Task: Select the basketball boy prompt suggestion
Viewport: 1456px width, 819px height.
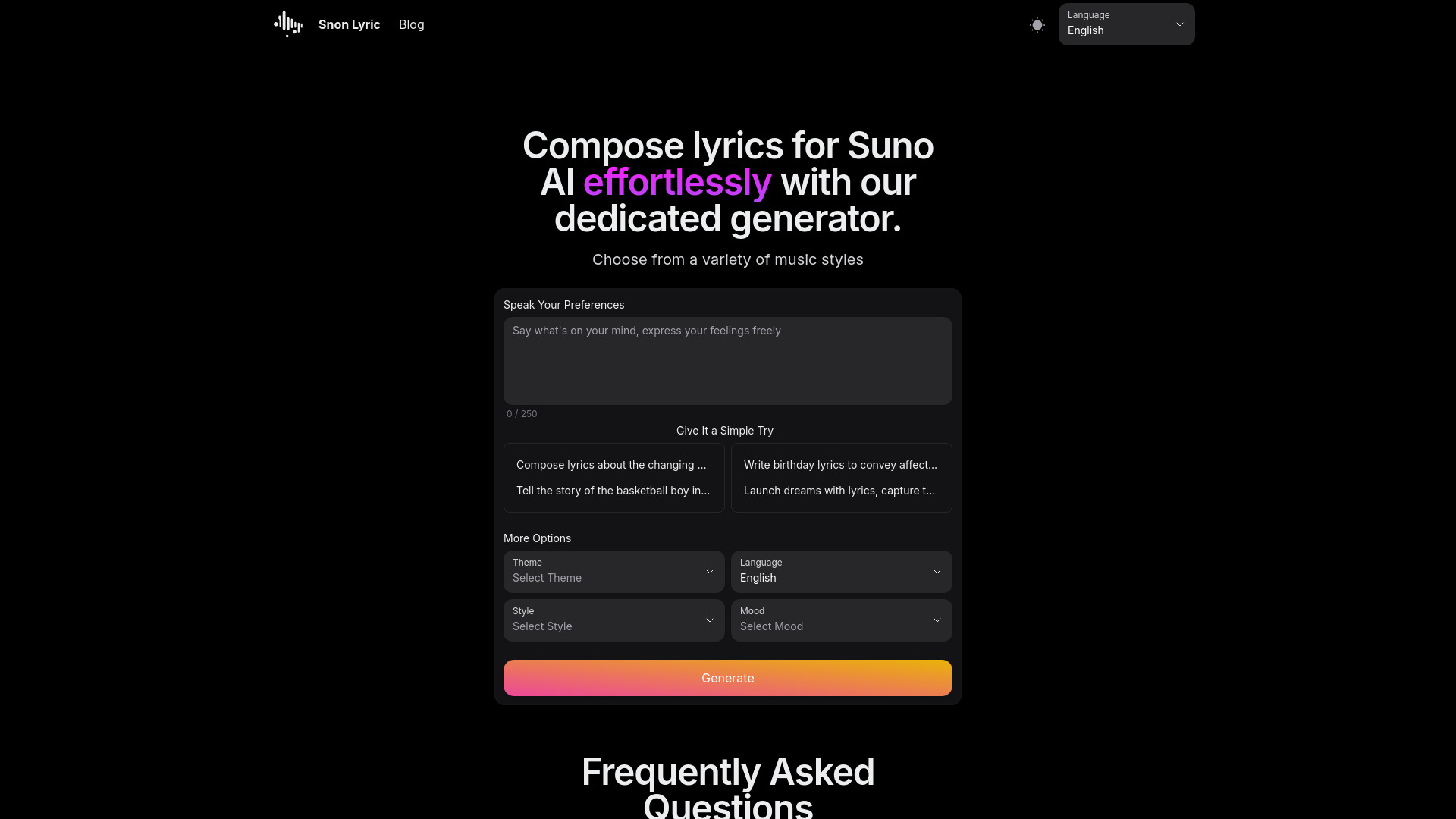Action: pos(613,490)
